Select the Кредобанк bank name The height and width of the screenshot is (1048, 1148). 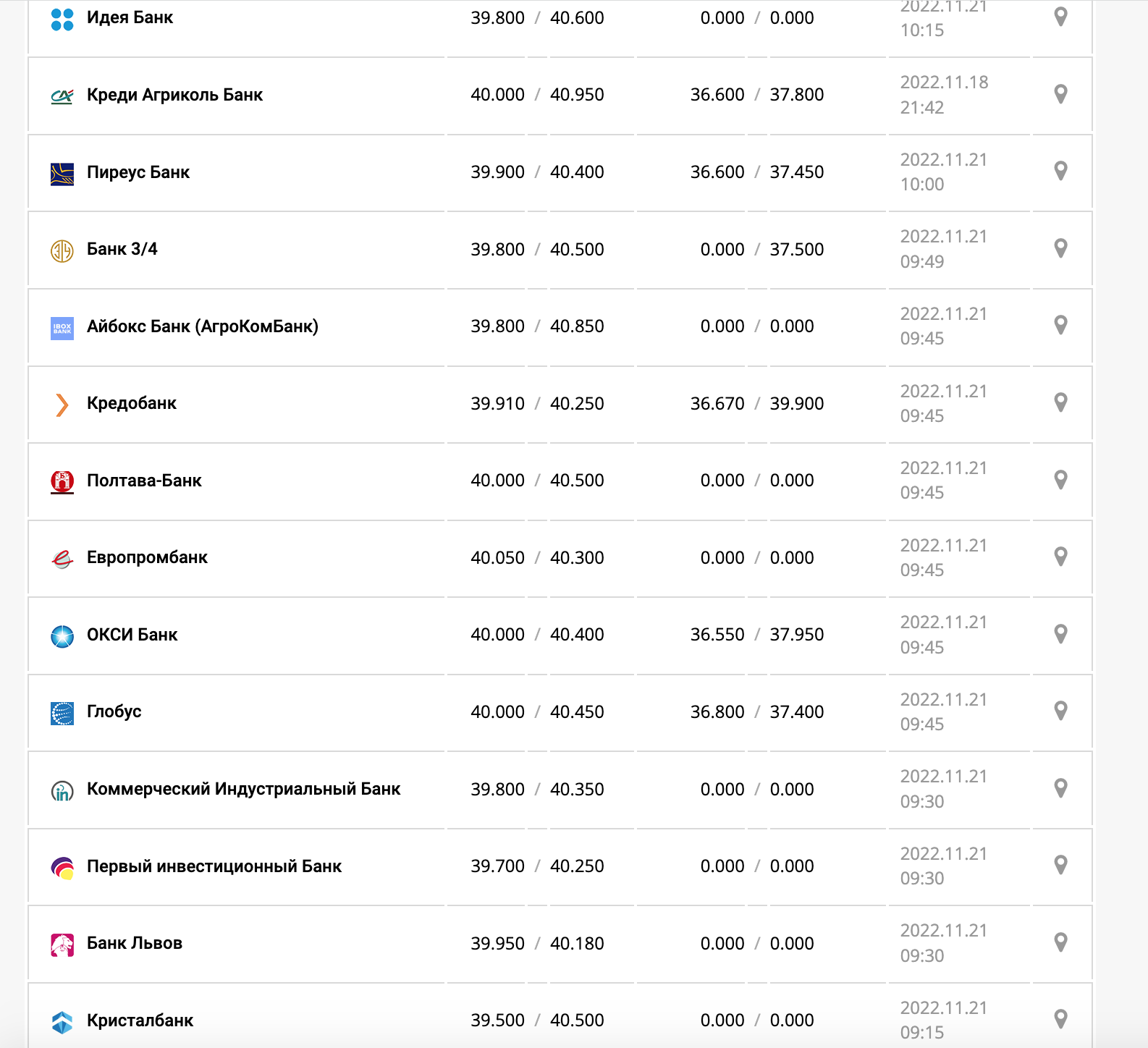[132, 403]
